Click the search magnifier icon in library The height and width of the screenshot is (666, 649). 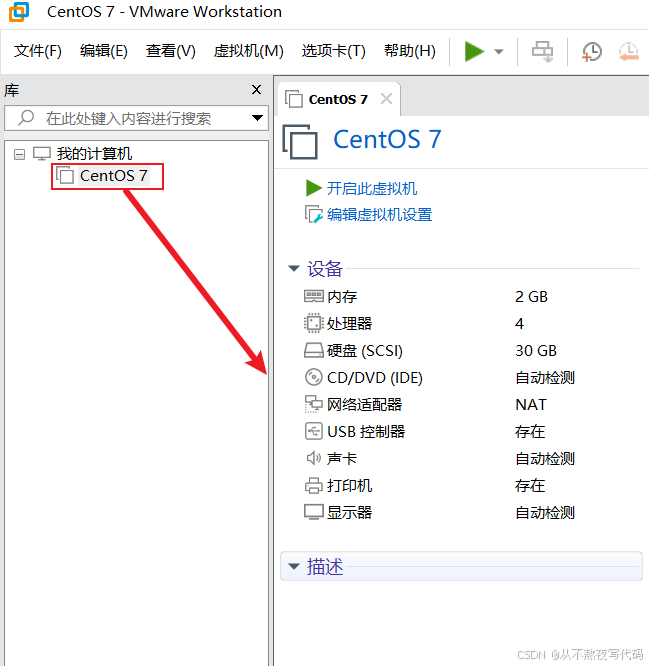26,118
